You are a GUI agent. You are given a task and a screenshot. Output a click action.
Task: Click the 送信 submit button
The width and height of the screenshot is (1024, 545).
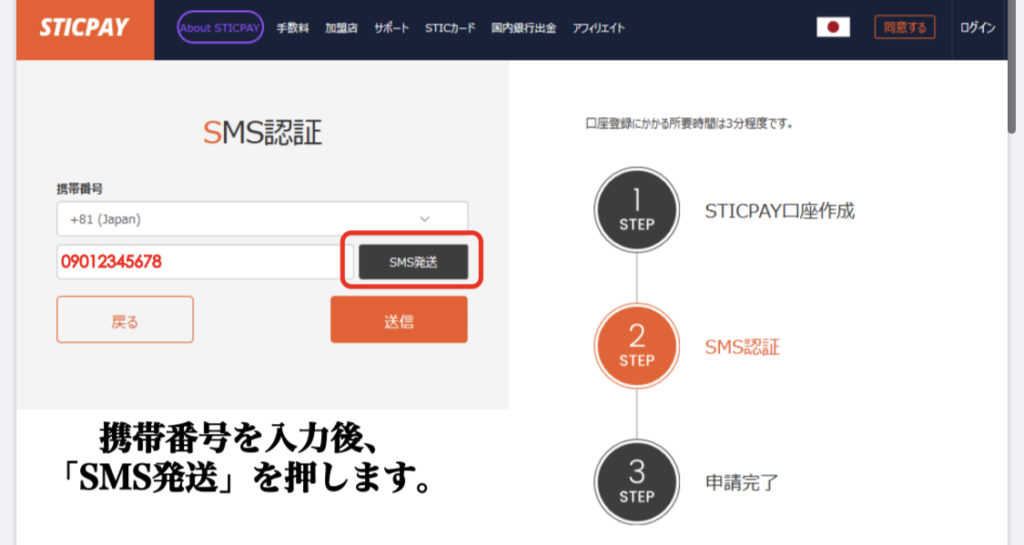coord(399,320)
